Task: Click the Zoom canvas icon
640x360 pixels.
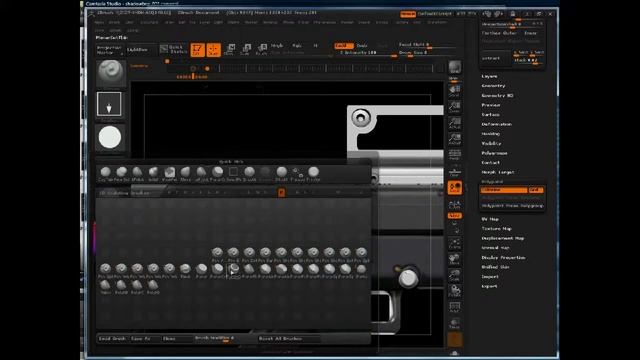Action: (x=455, y=107)
